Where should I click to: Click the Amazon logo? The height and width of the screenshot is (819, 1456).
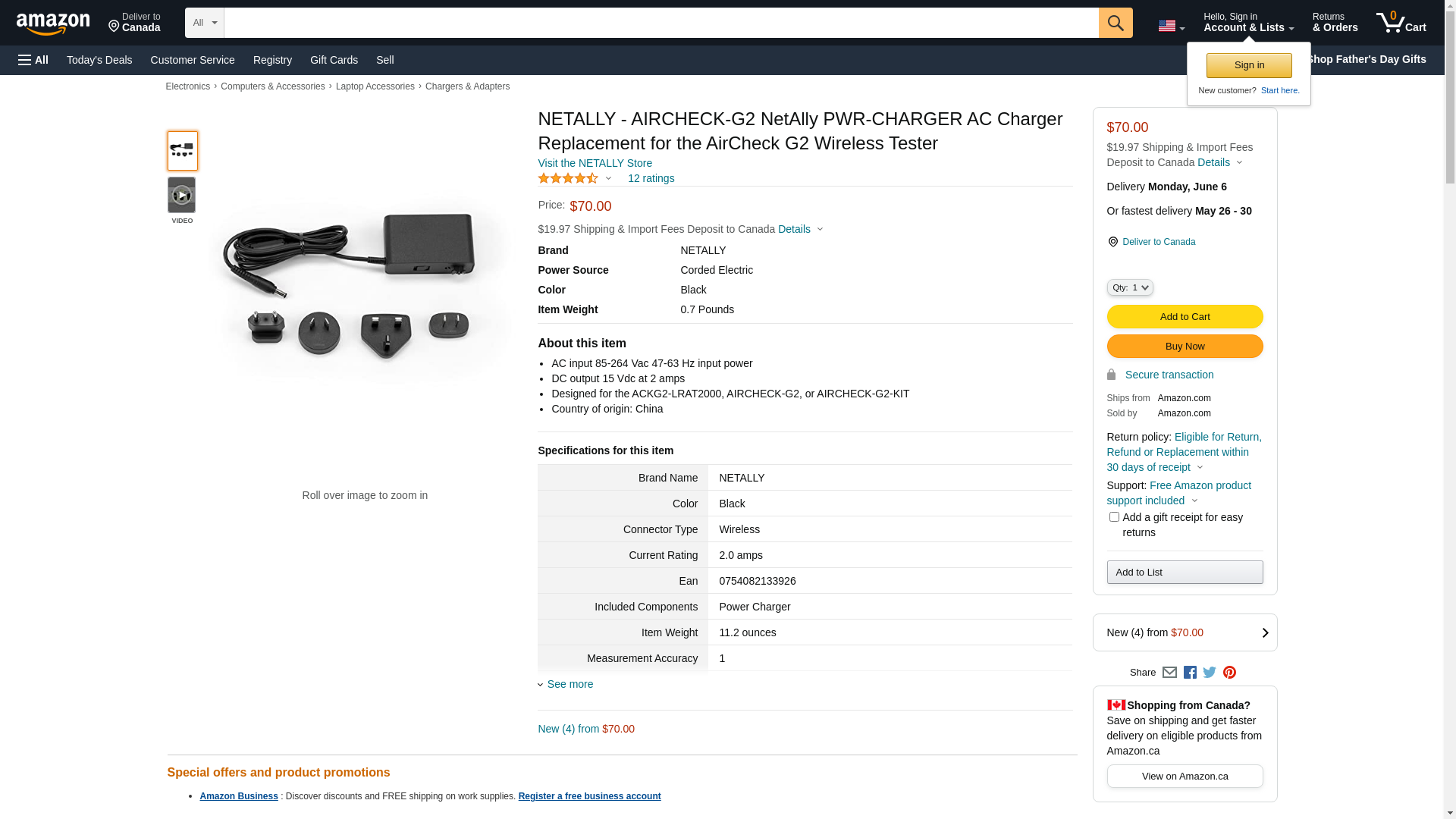click(x=53, y=24)
